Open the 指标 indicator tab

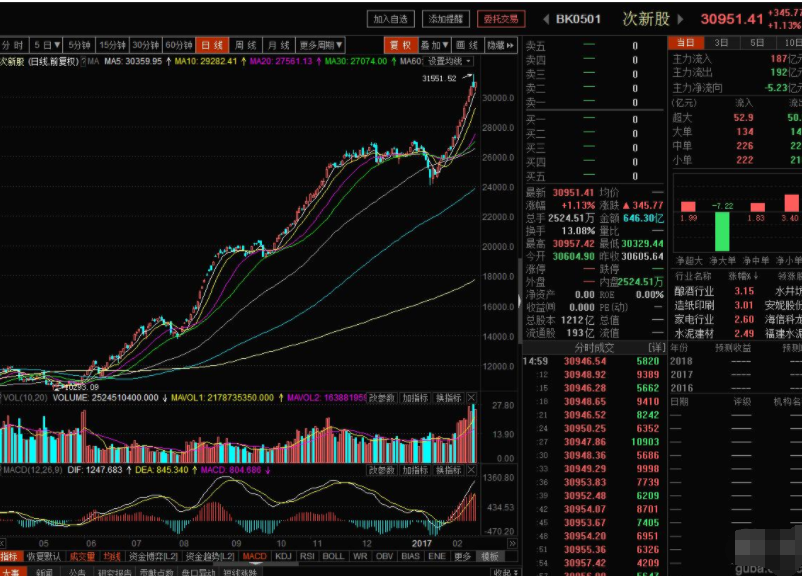tap(9, 556)
